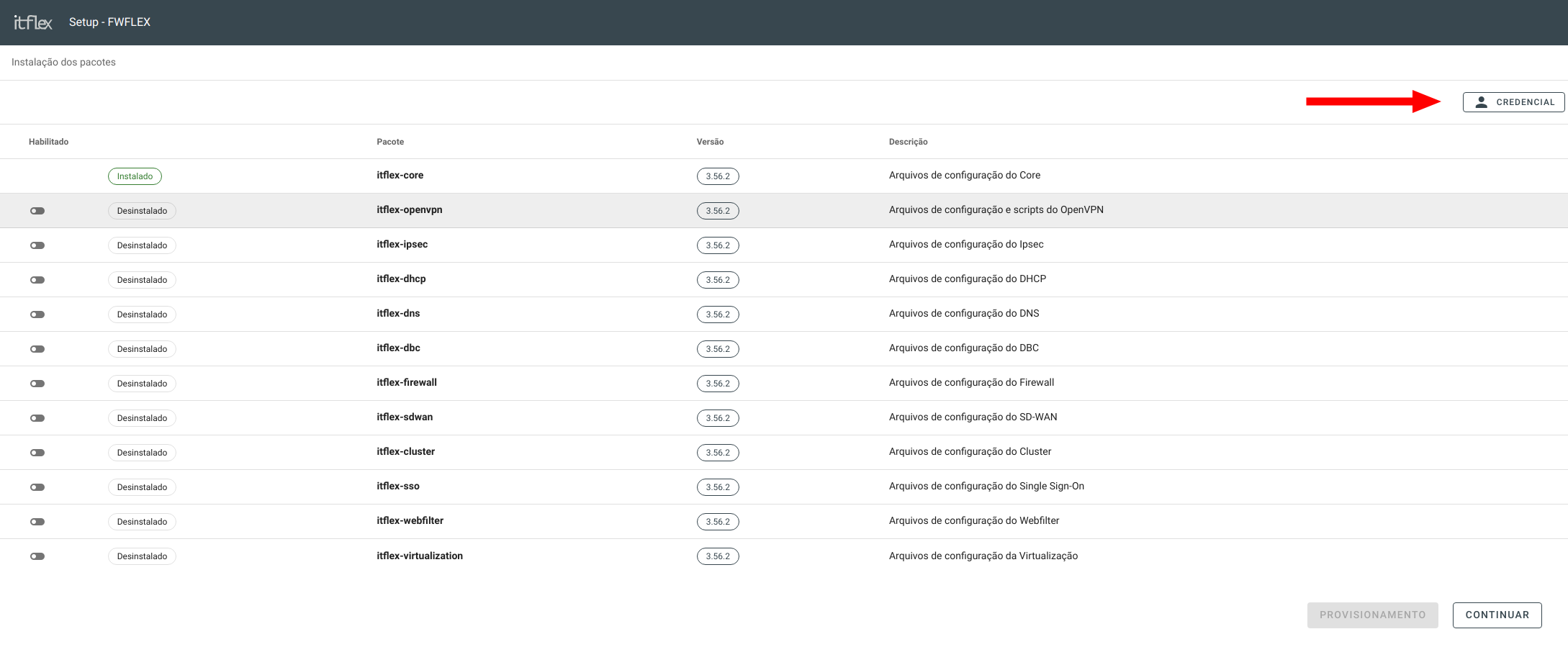The height and width of the screenshot is (647, 1568).
Task: Click the Descrição column header
Action: pyautogui.click(x=908, y=142)
